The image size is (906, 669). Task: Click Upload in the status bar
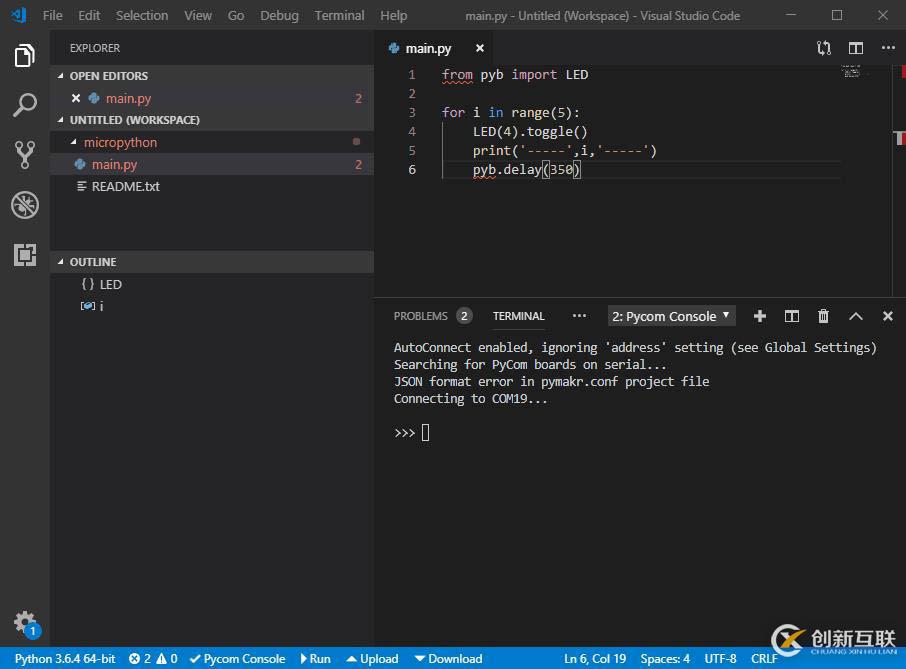tap(373, 659)
